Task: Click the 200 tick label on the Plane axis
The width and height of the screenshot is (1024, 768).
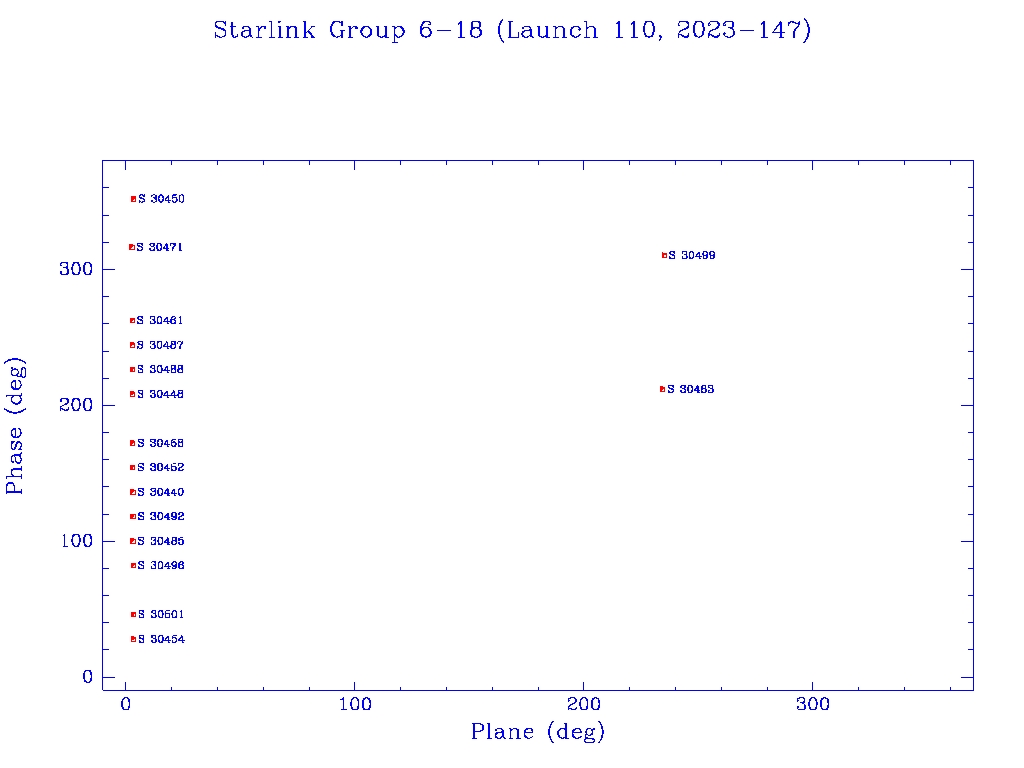Action: tap(584, 705)
